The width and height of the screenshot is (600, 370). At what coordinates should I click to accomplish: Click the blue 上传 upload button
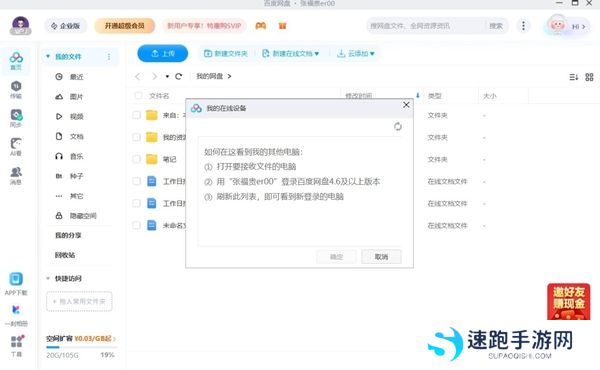[x=163, y=54]
